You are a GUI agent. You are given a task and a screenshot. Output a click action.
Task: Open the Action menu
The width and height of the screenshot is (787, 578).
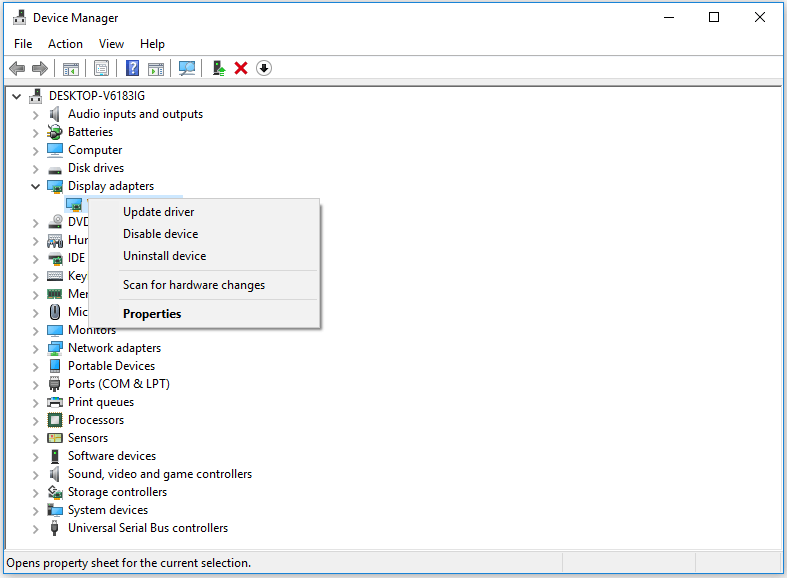pyautogui.click(x=65, y=44)
